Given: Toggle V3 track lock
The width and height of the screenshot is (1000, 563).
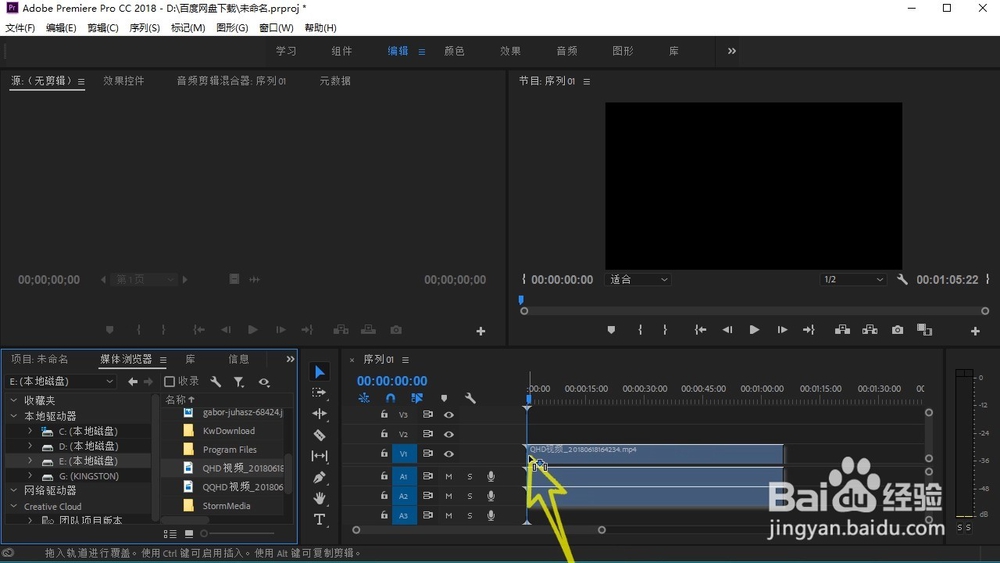Looking at the screenshot, I should 384,414.
